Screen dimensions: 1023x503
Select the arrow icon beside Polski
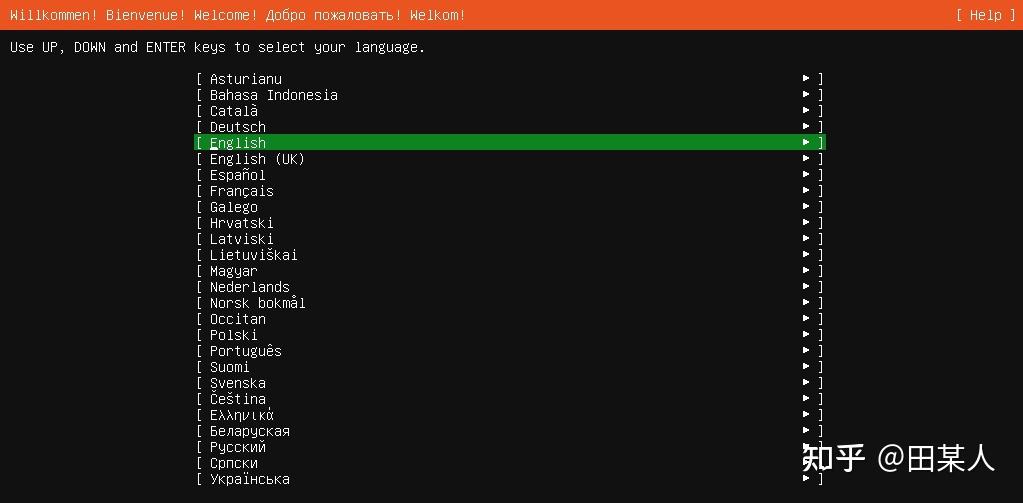pyautogui.click(x=806, y=335)
